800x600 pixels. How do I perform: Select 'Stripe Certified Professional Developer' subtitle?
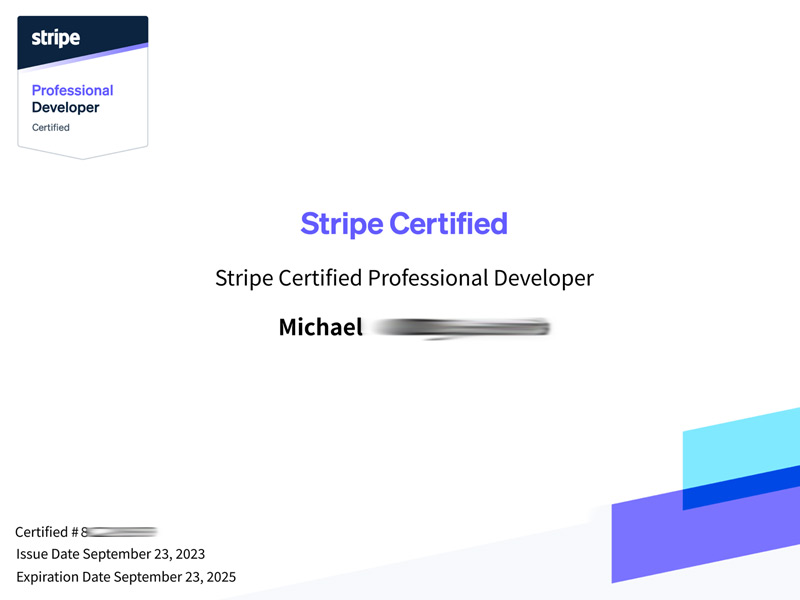click(404, 278)
